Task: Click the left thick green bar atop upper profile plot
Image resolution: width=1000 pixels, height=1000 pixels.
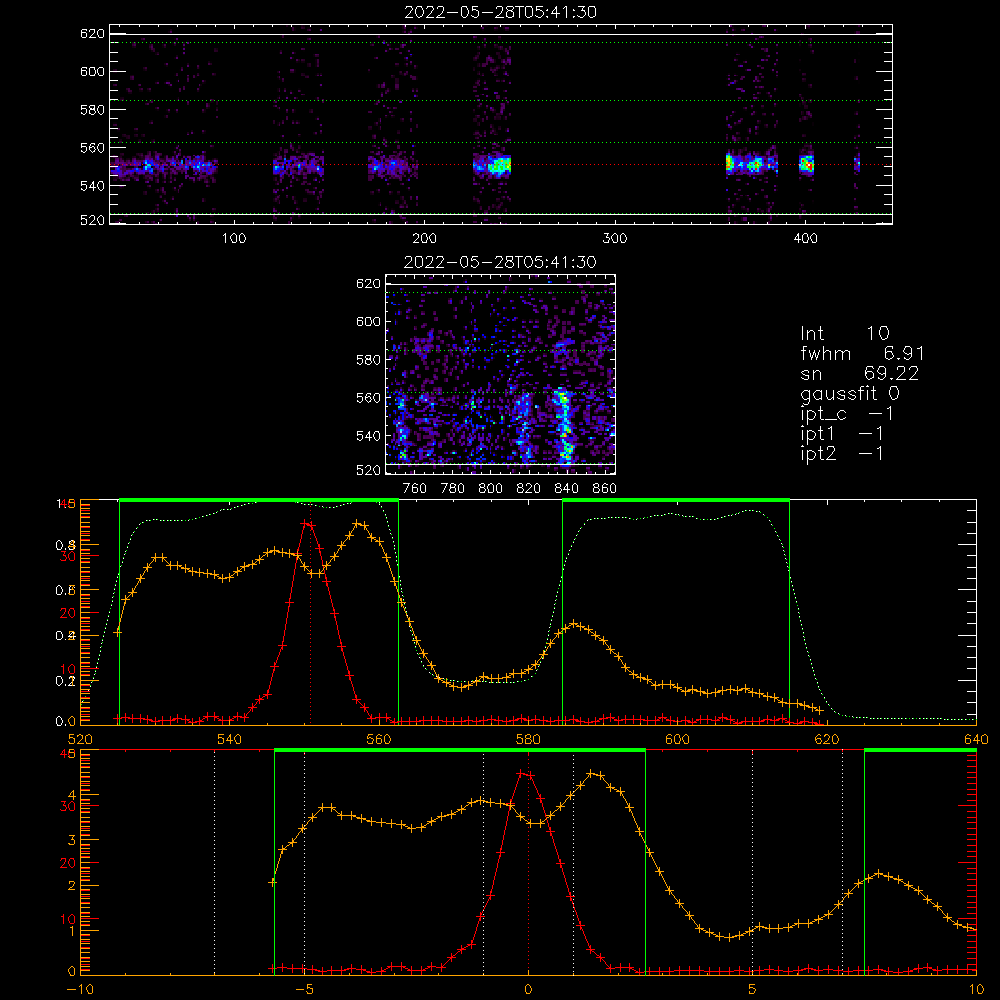Action: [x=259, y=501]
